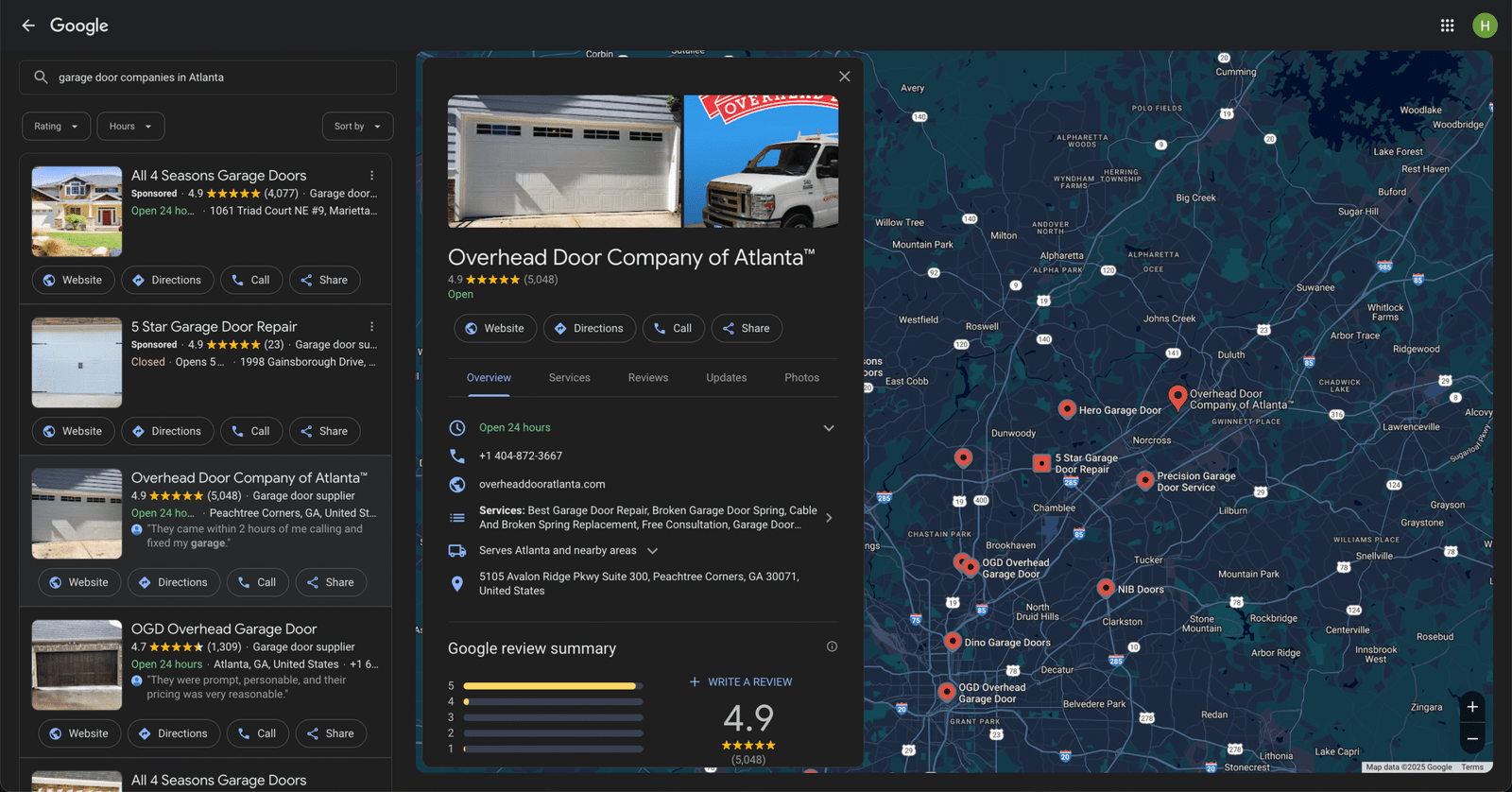Click Website in the details panel

pyautogui.click(x=495, y=328)
